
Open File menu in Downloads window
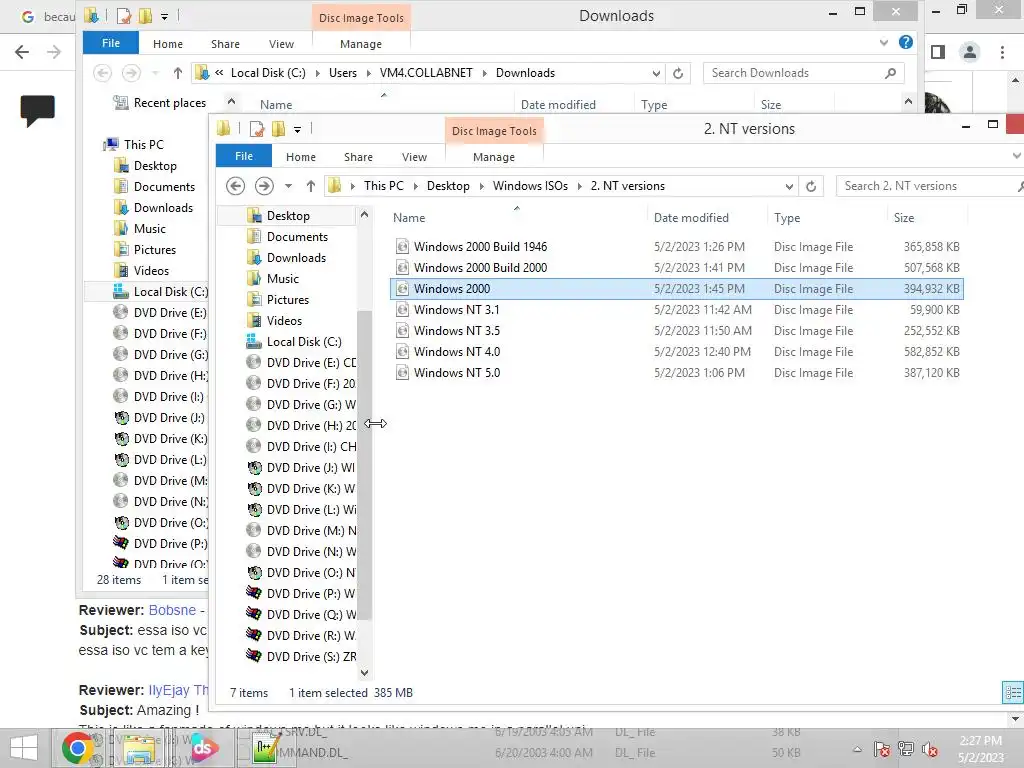[x=110, y=43]
